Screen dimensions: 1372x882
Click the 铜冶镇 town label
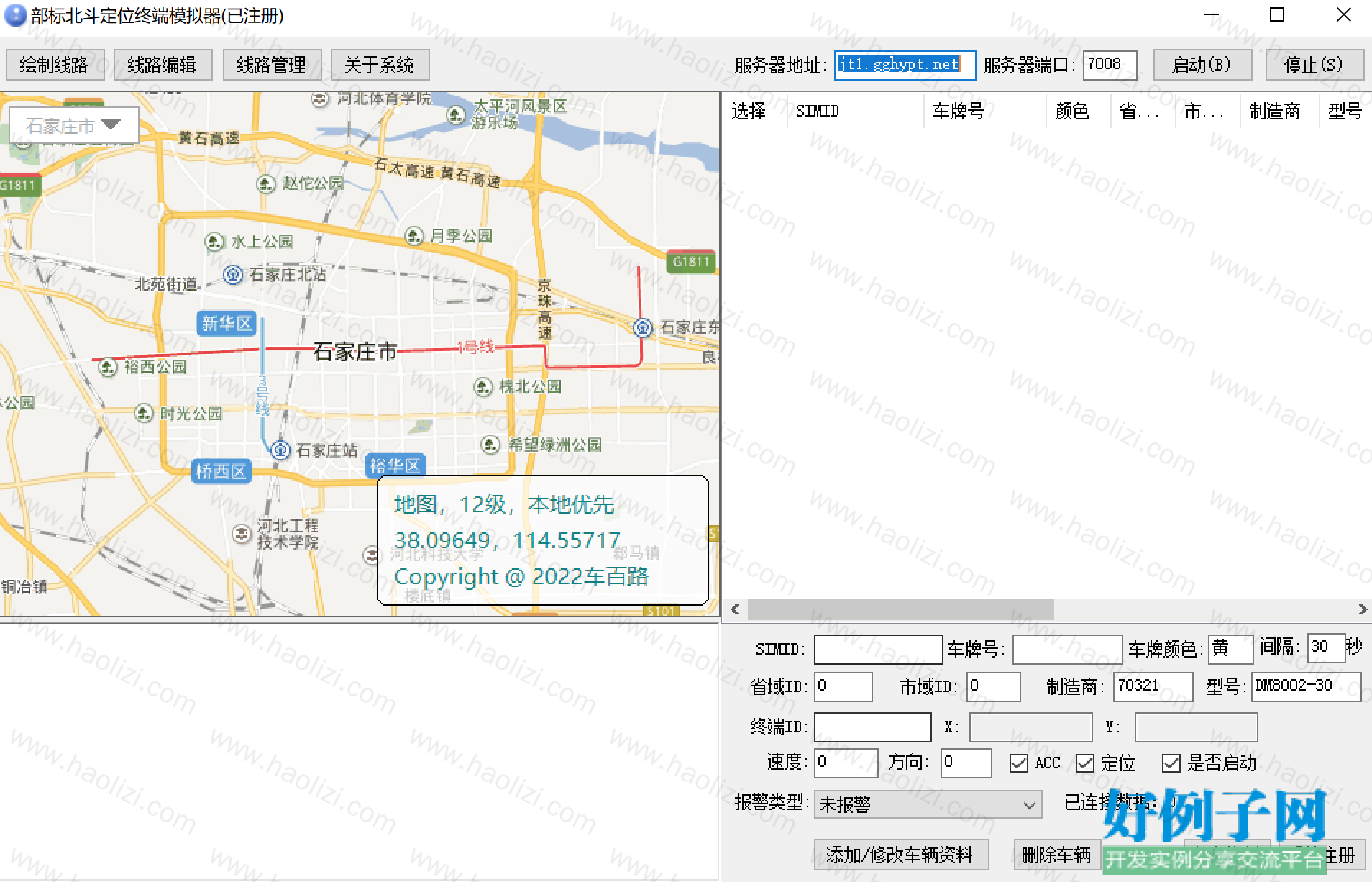tap(24, 586)
